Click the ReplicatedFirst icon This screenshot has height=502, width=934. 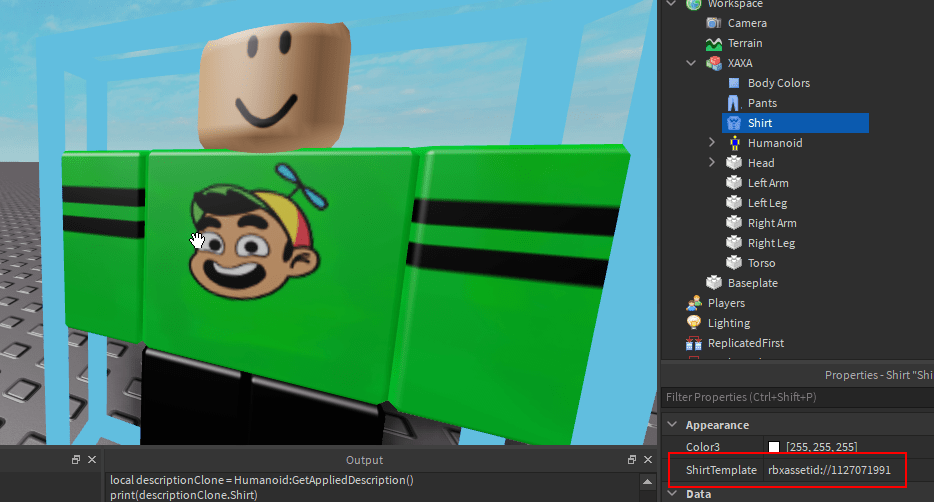click(694, 343)
